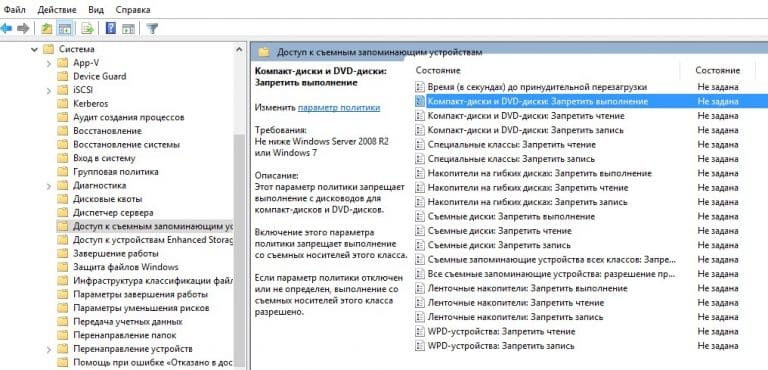Click the Export list toolbar icon
The width and height of the screenshot is (768, 370).
click(88, 29)
